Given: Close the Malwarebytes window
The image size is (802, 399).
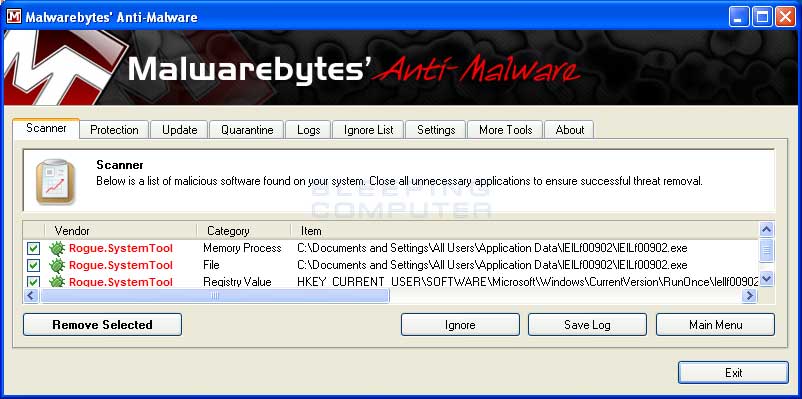Looking at the screenshot, I should [785, 17].
